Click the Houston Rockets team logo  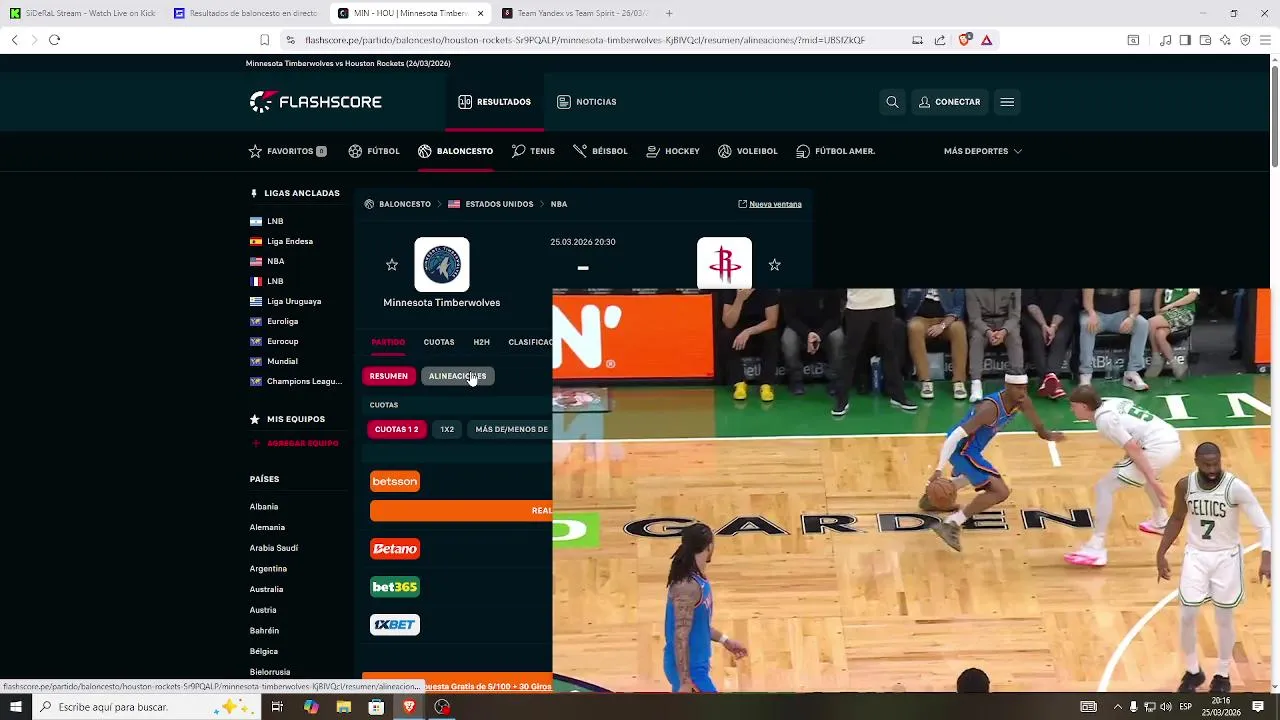click(x=724, y=264)
